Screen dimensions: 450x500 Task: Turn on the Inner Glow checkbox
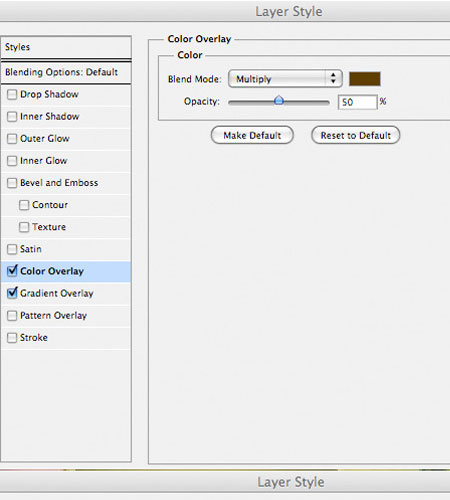coord(12,161)
